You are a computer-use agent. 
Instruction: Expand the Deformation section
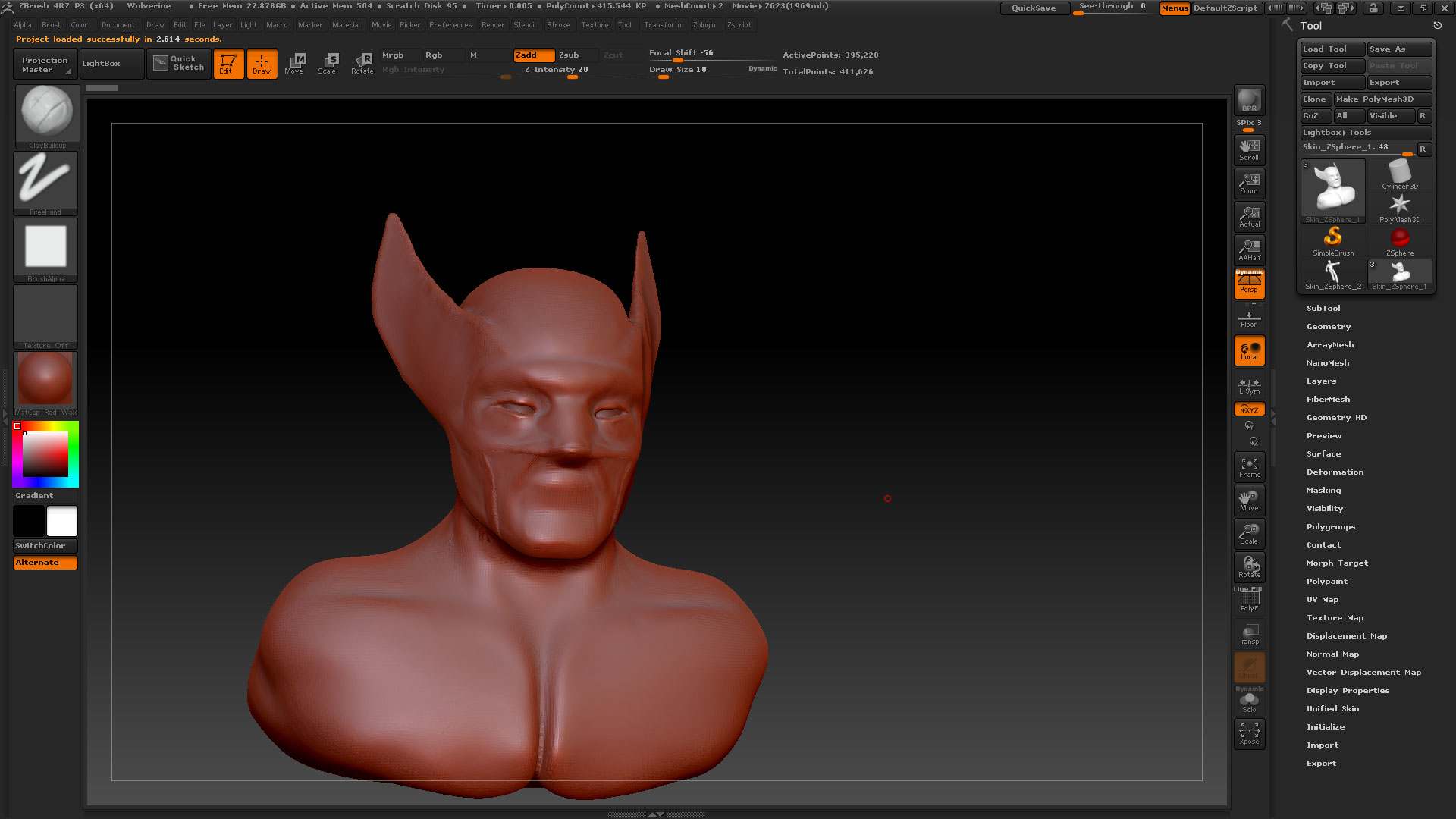tap(1335, 472)
